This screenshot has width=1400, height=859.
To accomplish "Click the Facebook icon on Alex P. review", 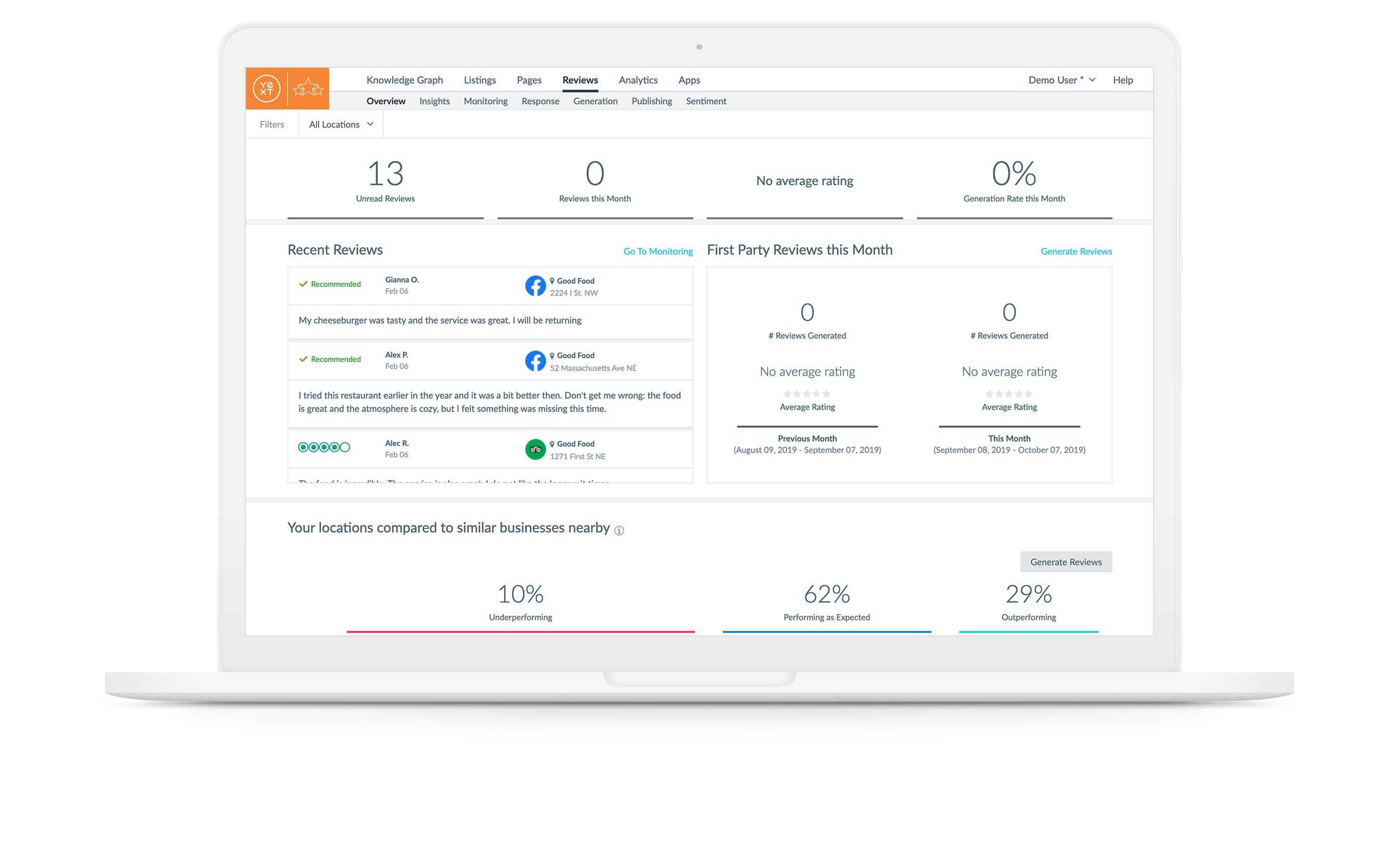I will 536,361.
